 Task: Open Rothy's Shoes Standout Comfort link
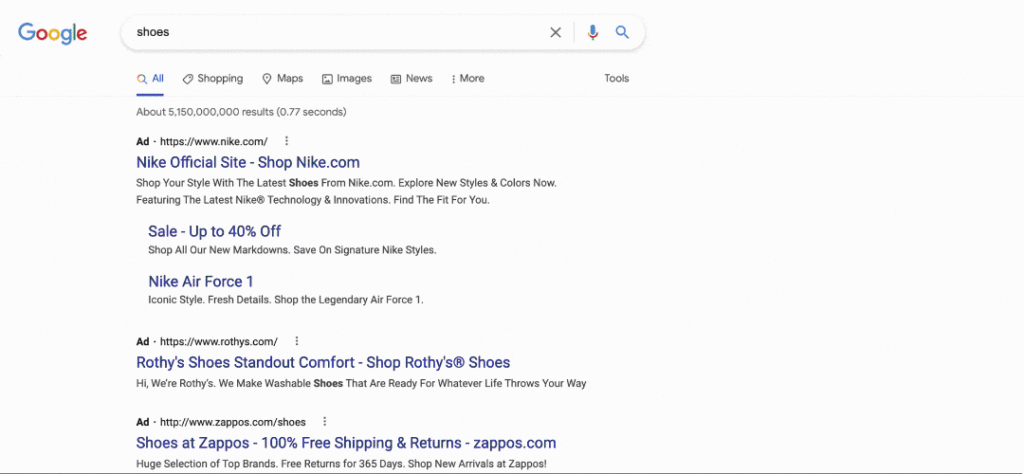[x=323, y=362]
